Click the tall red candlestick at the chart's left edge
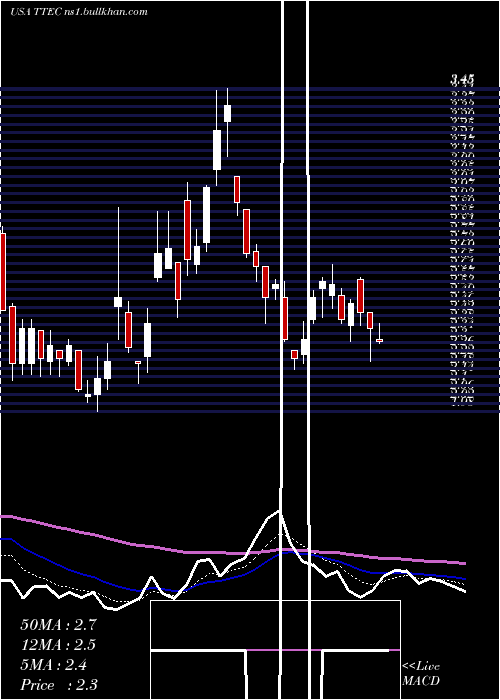This screenshot has height=700, width=500. (x=3, y=271)
